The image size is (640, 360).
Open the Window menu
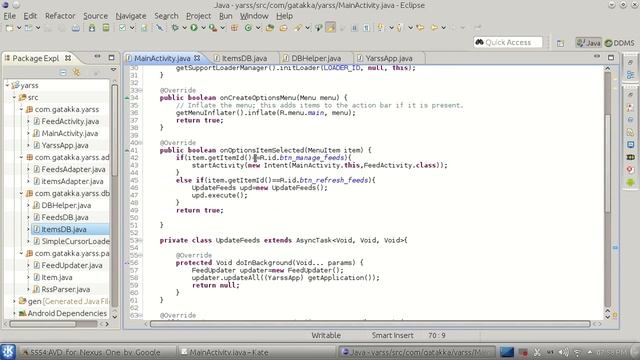(254, 16)
